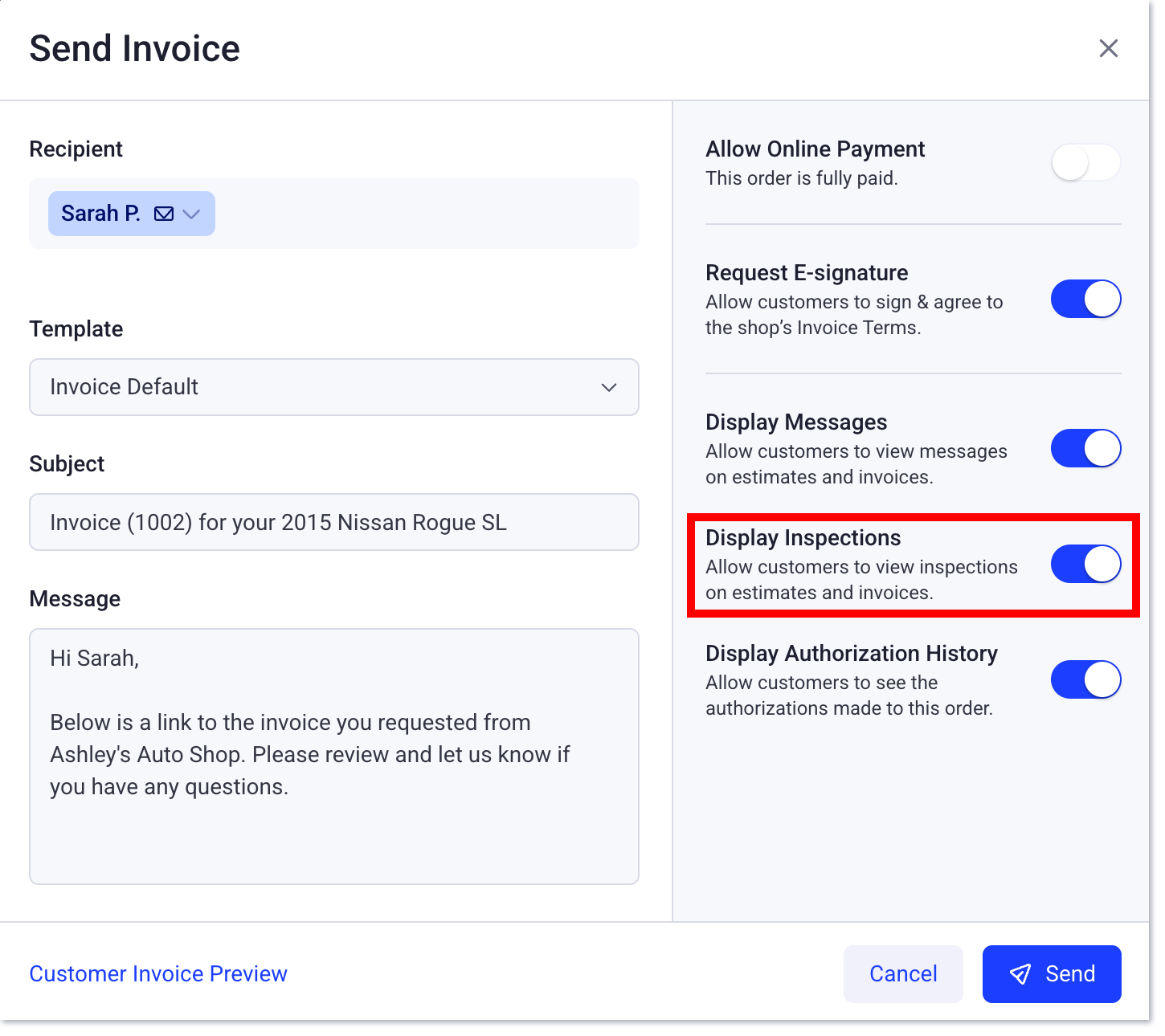Select the Sarah P. recipient chip
Image resolution: width=1165 pixels, height=1036 pixels.
[x=101, y=214]
